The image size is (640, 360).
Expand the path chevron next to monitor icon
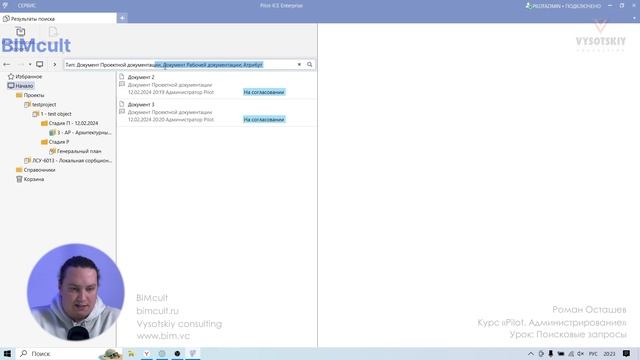[55, 64]
